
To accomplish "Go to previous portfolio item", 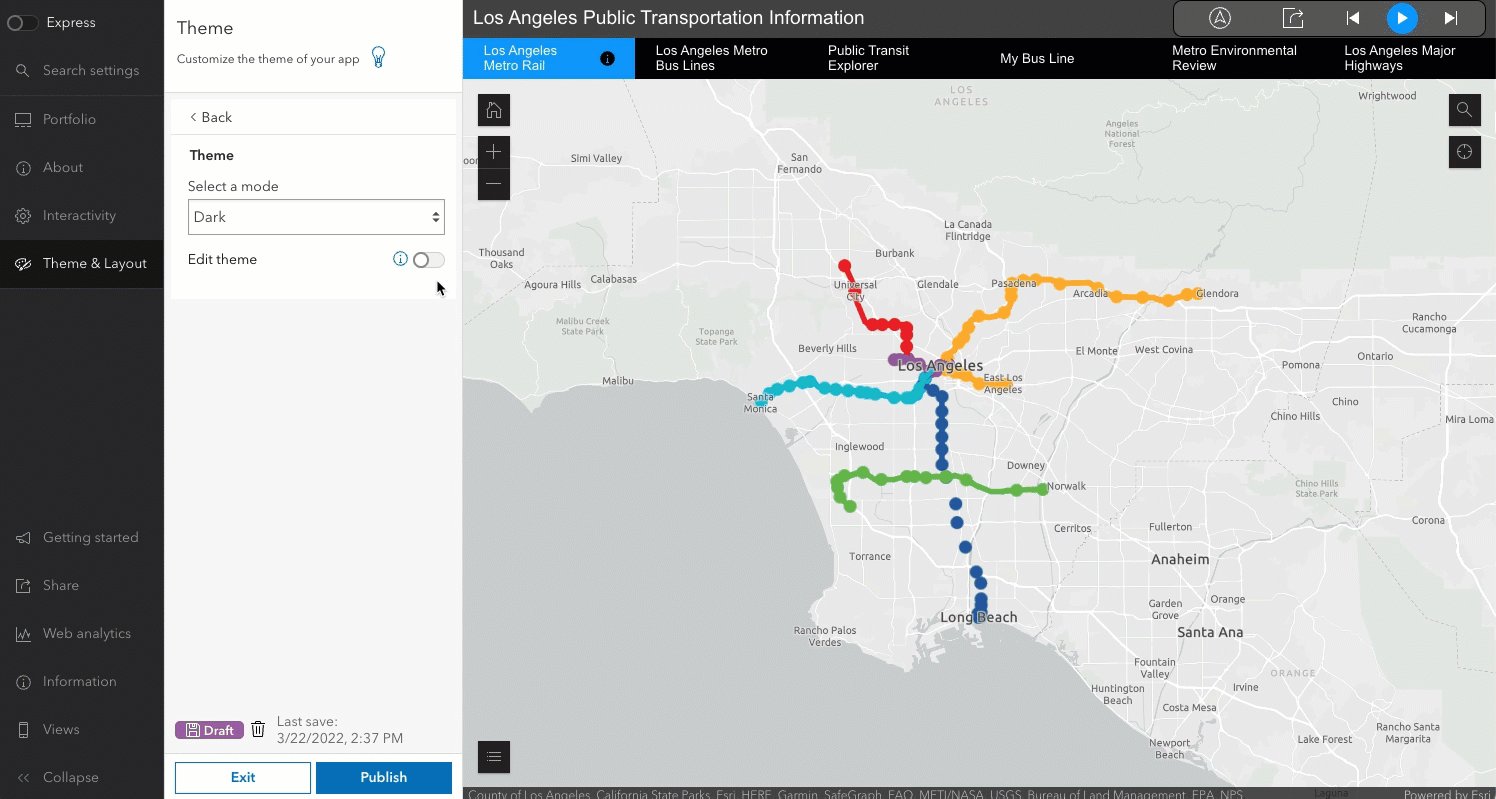I will [1353, 18].
